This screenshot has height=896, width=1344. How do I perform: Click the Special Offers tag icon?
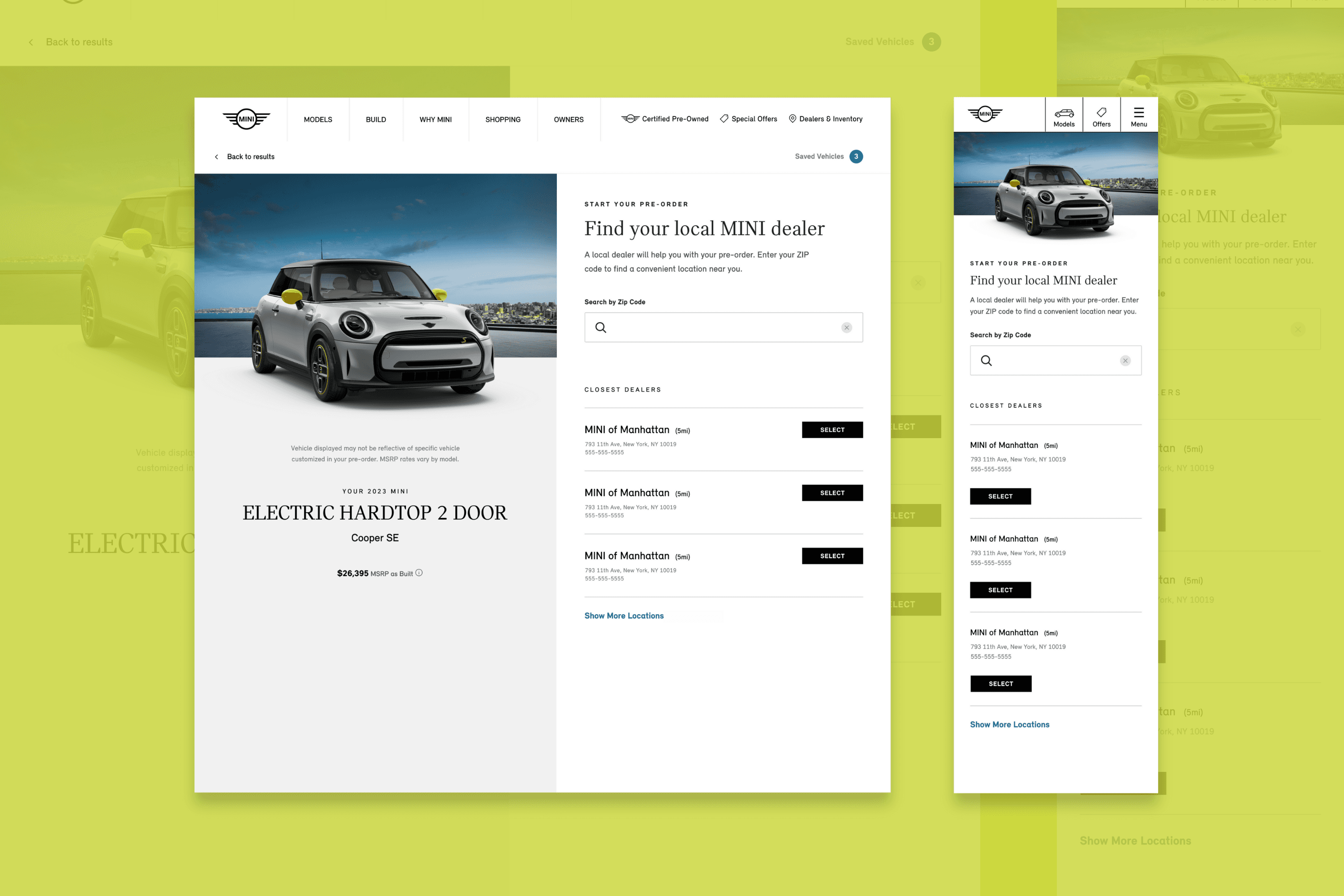coord(724,119)
